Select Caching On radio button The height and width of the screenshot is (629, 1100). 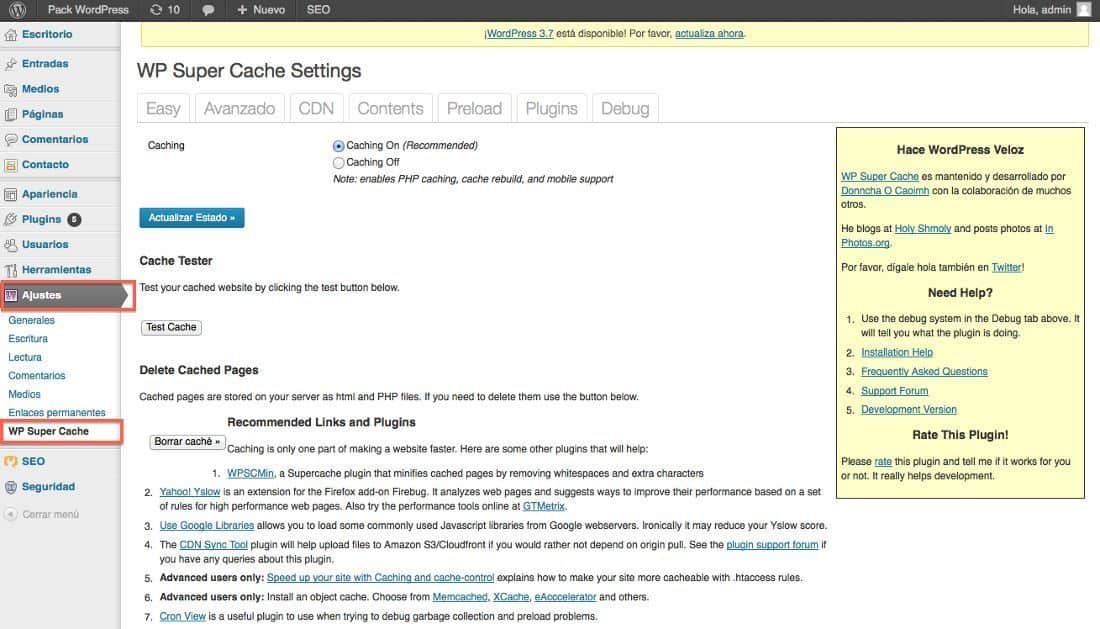(339, 146)
